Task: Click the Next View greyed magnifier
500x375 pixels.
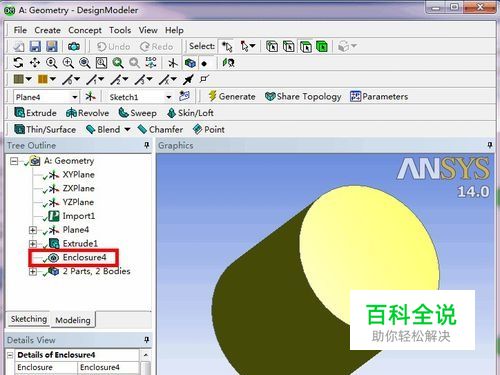Action: point(134,63)
